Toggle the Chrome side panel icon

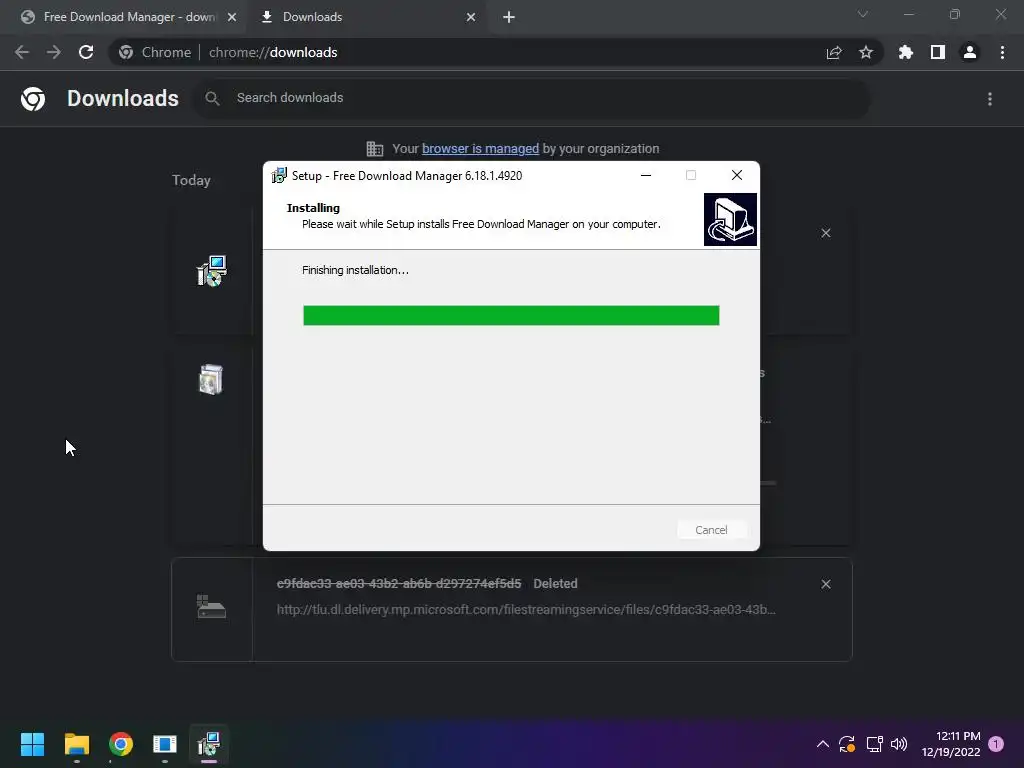click(938, 52)
